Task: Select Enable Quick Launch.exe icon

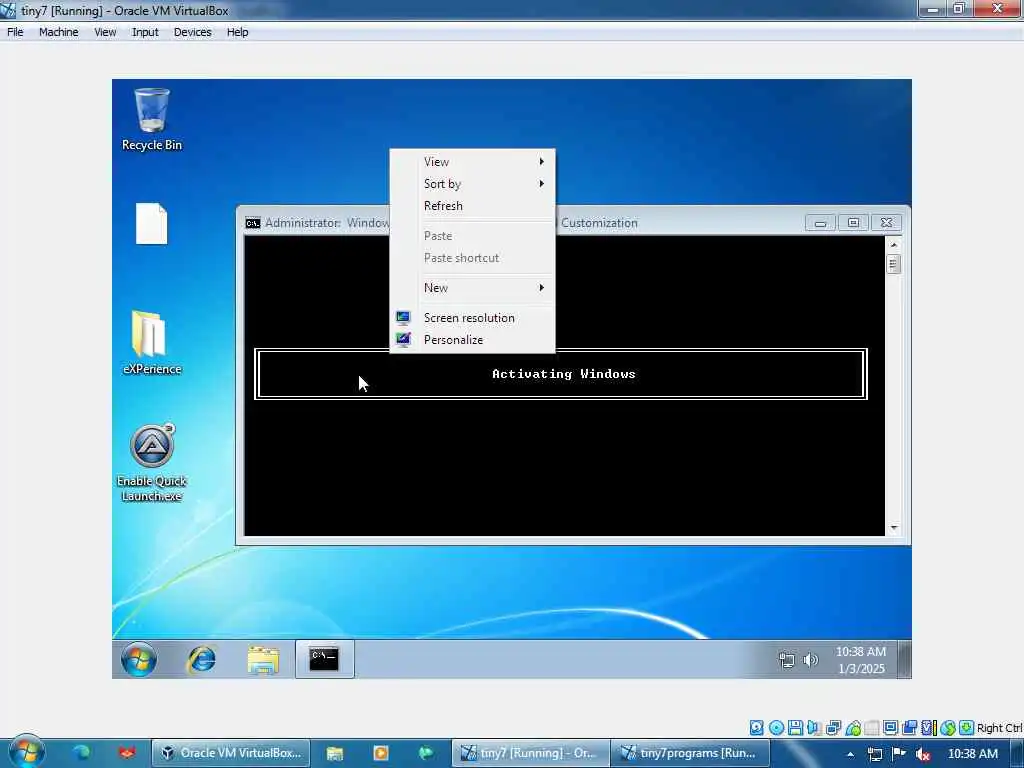Action: (x=152, y=463)
